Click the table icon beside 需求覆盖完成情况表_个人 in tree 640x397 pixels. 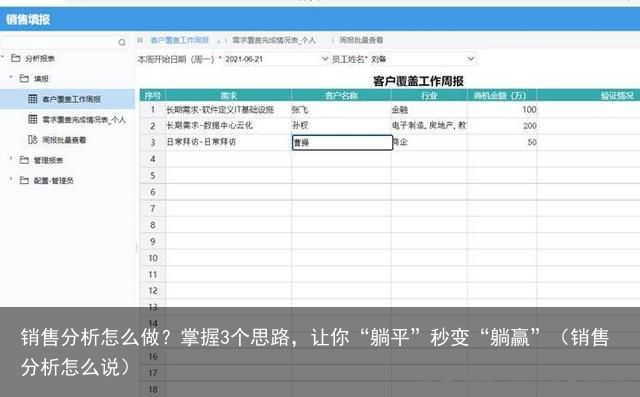(x=33, y=119)
